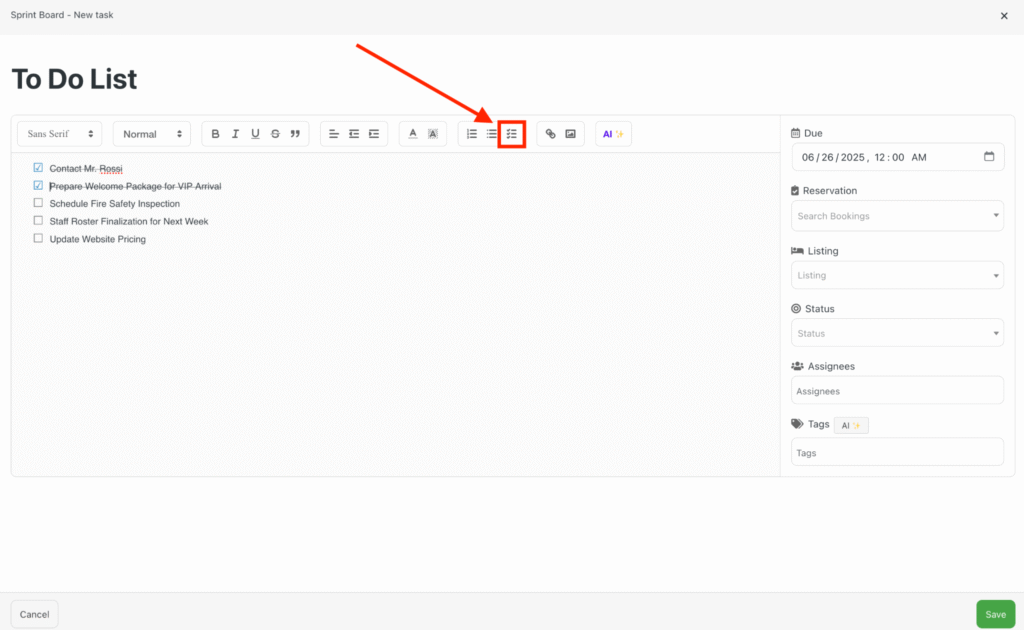
Task: Toggle italic formatting
Action: pyautogui.click(x=235, y=133)
